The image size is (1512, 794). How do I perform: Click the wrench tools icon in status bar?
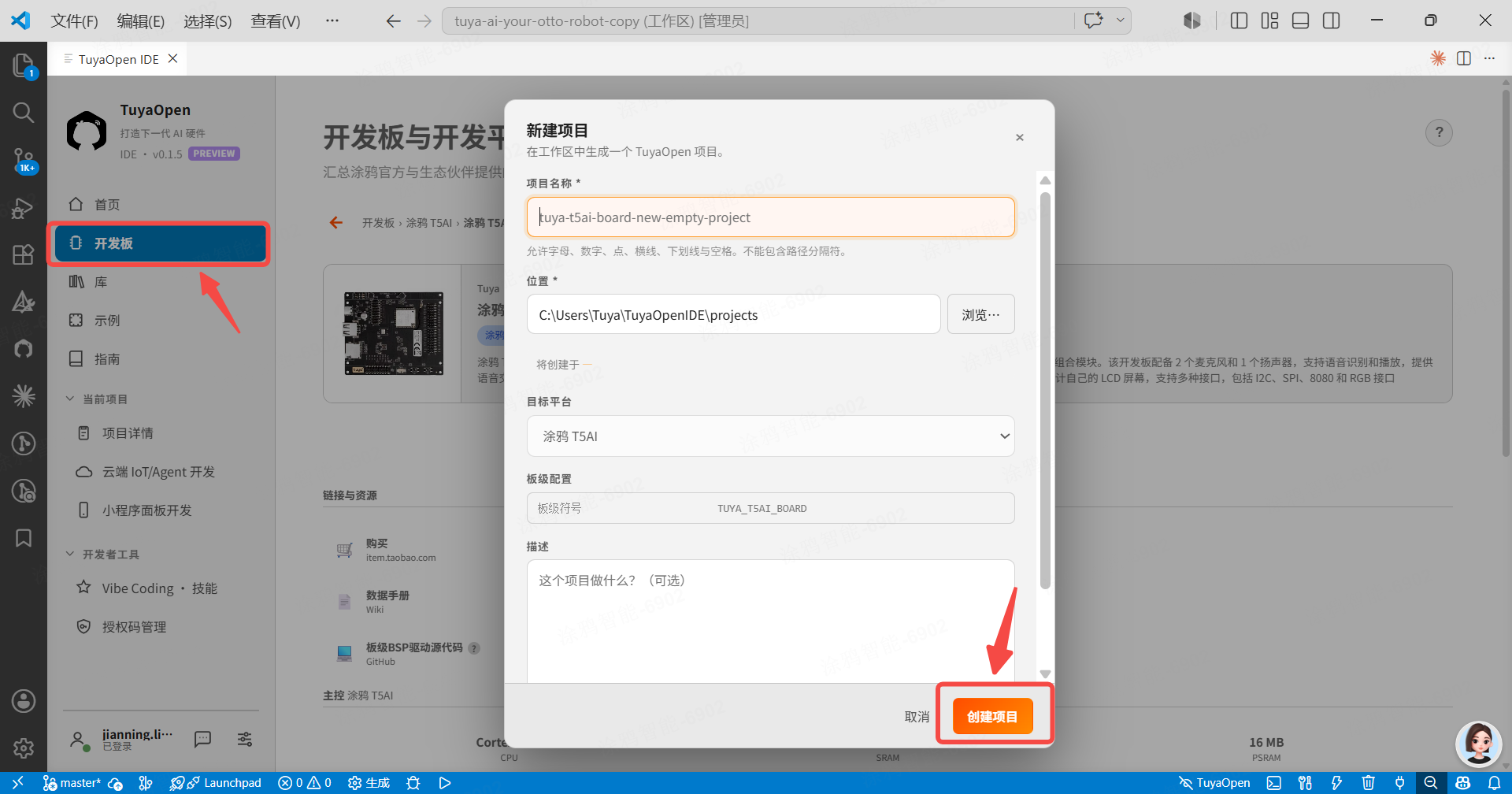coord(1305,783)
